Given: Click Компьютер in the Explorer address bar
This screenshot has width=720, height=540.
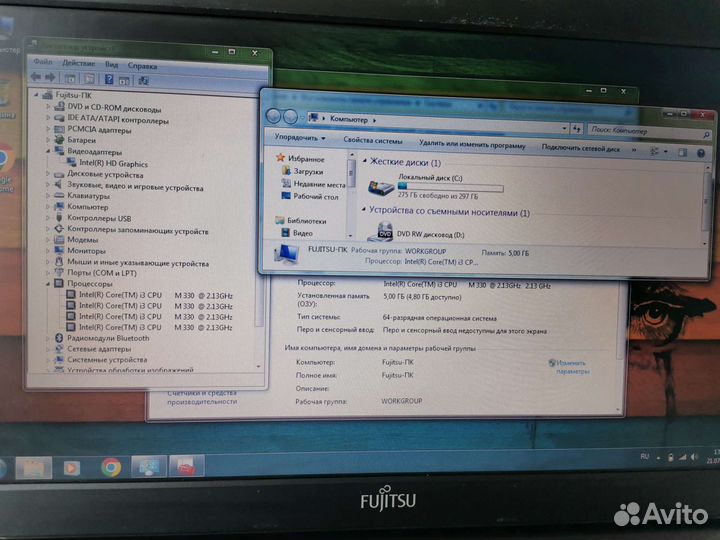Looking at the screenshot, I should pos(349,119).
